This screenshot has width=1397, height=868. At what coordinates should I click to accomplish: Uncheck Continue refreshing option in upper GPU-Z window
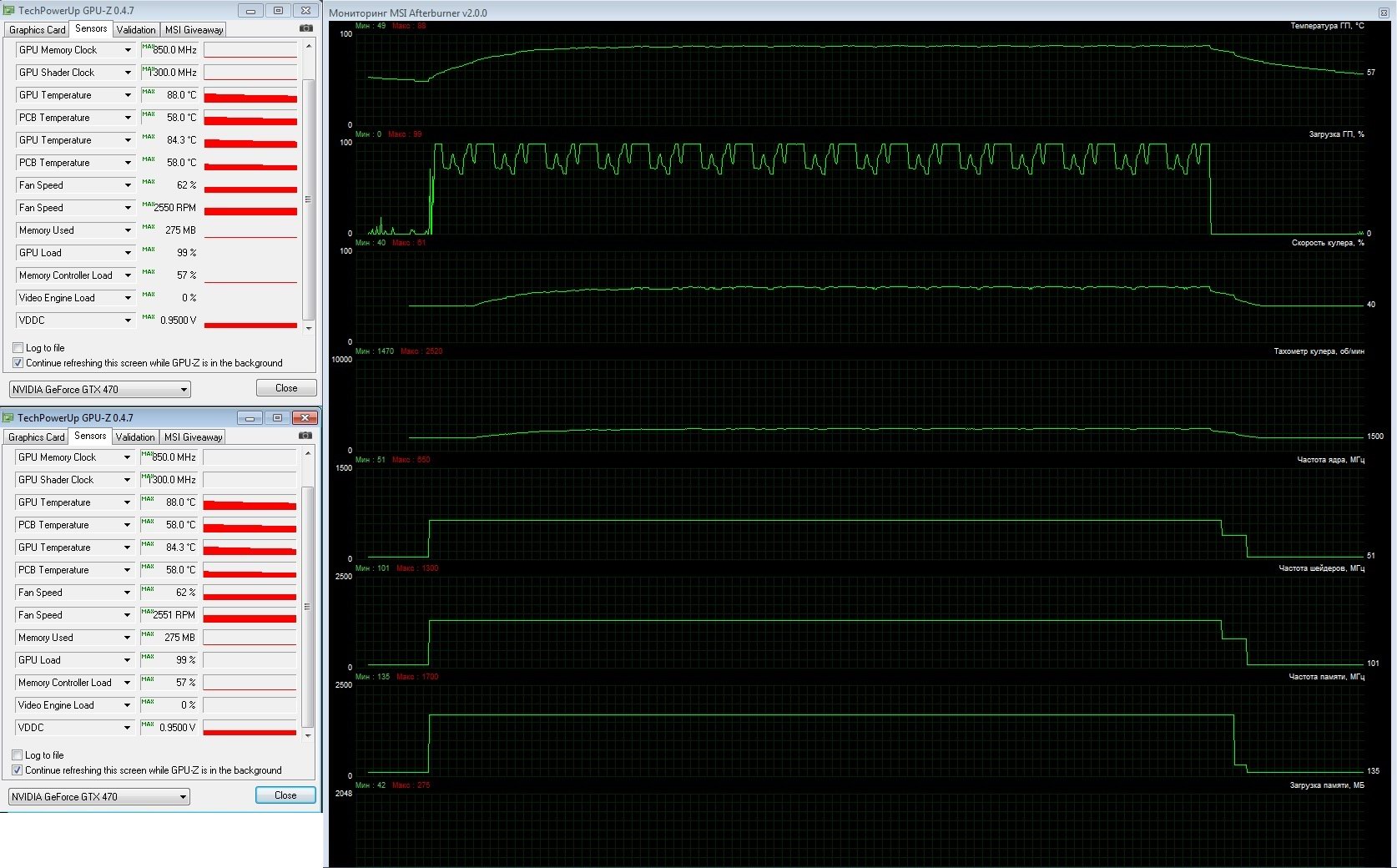coord(18,363)
